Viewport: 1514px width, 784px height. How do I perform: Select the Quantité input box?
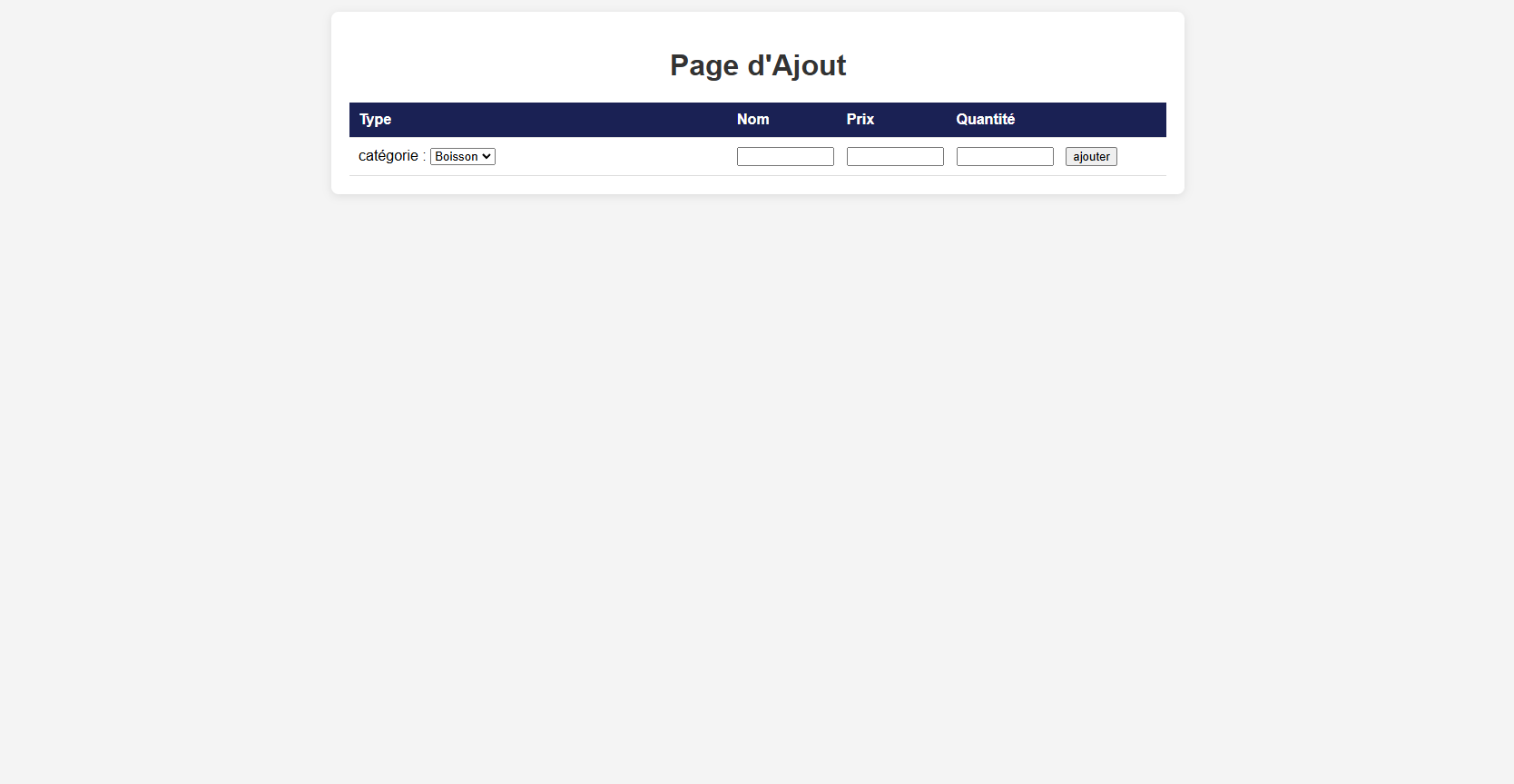tap(1005, 157)
